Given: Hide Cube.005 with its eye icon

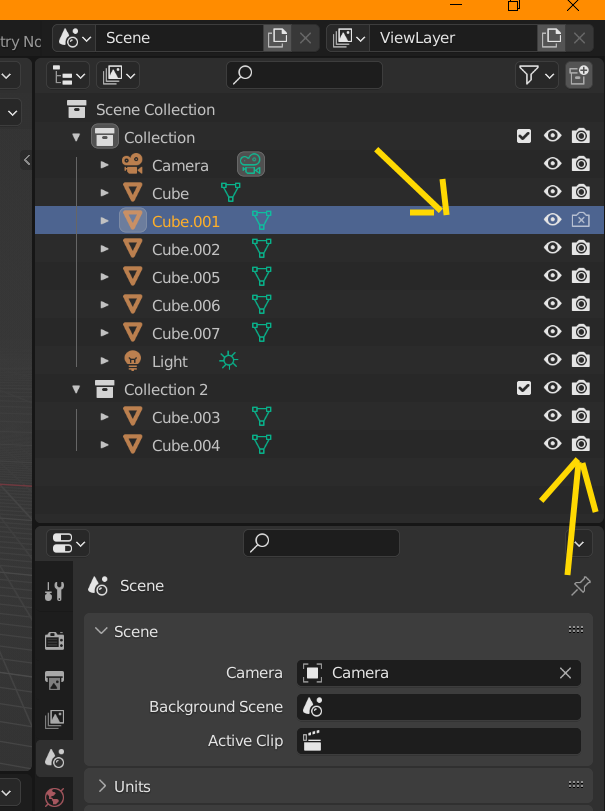Looking at the screenshot, I should [552, 276].
